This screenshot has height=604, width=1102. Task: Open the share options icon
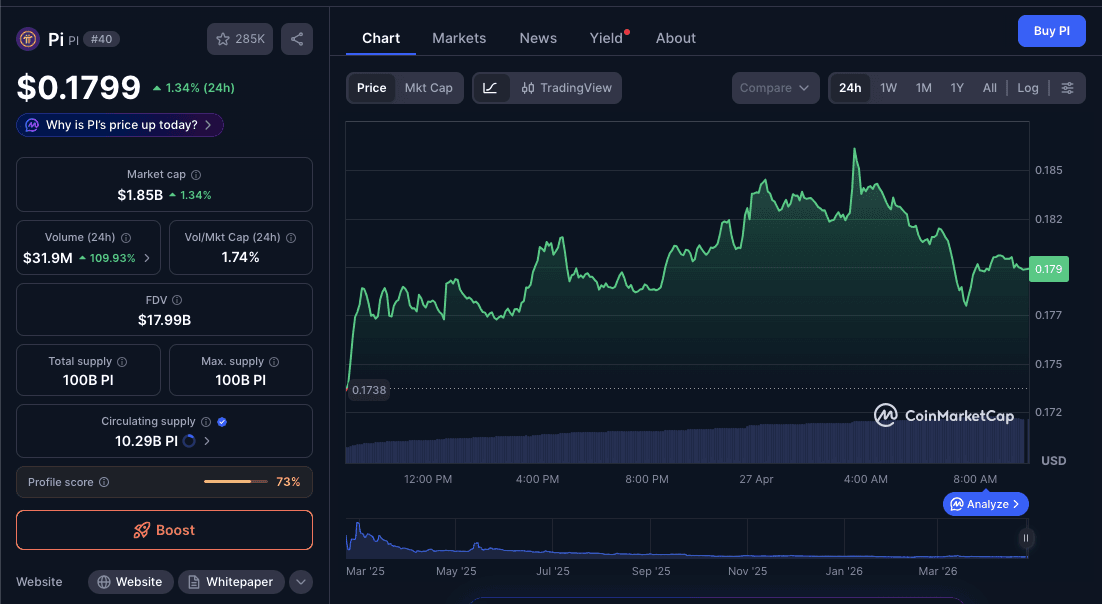coord(294,38)
